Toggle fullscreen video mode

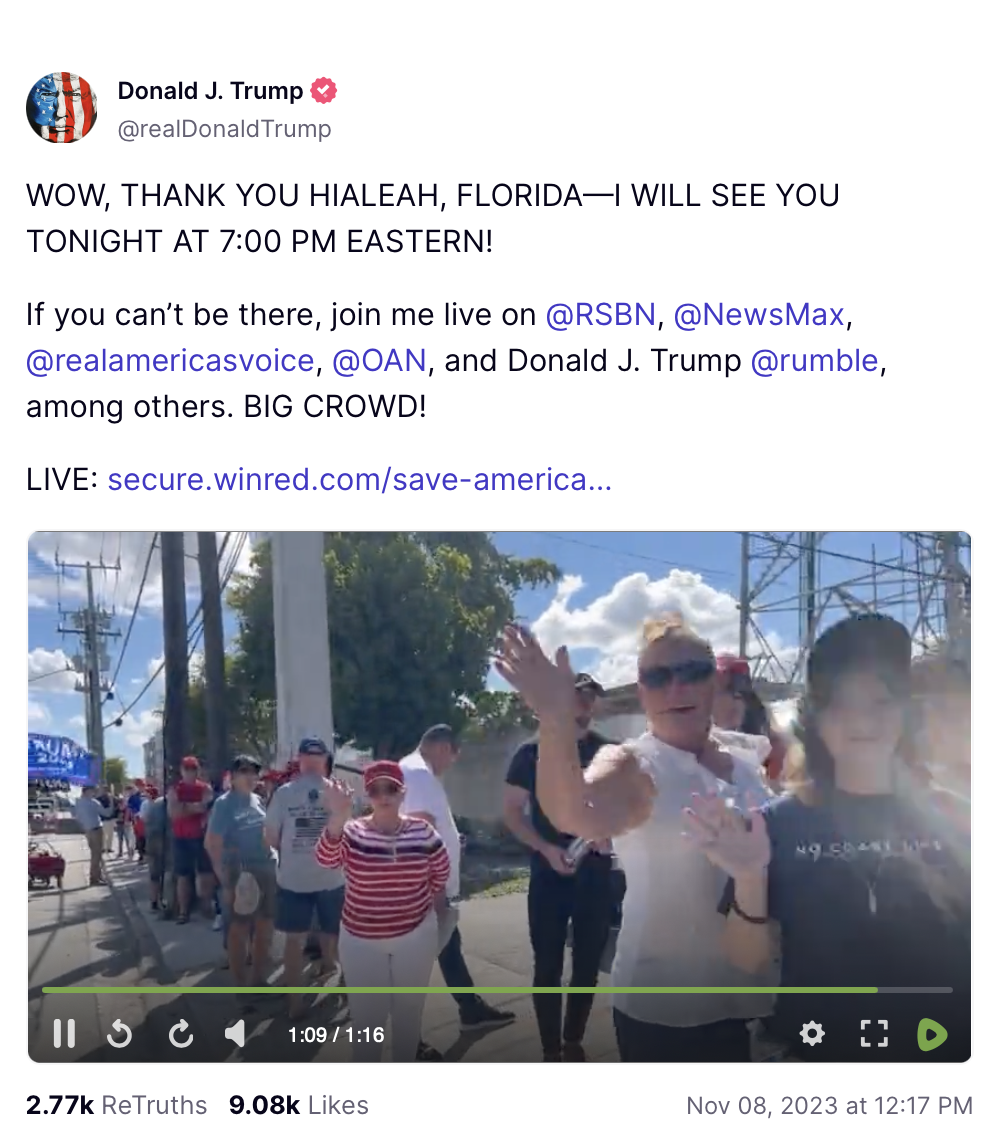873,1033
